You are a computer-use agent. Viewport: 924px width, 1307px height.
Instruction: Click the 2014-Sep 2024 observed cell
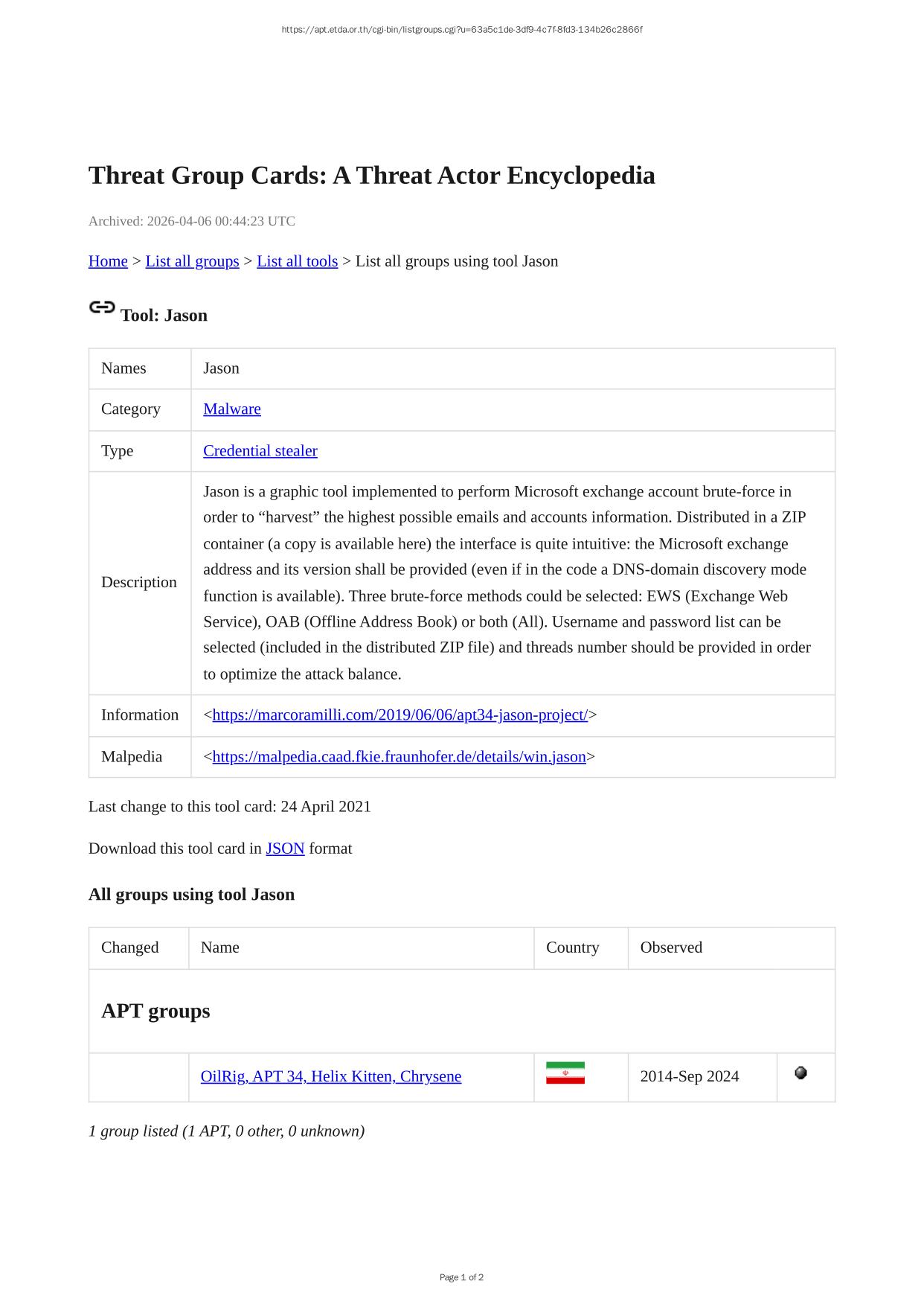[x=690, y=1076]
